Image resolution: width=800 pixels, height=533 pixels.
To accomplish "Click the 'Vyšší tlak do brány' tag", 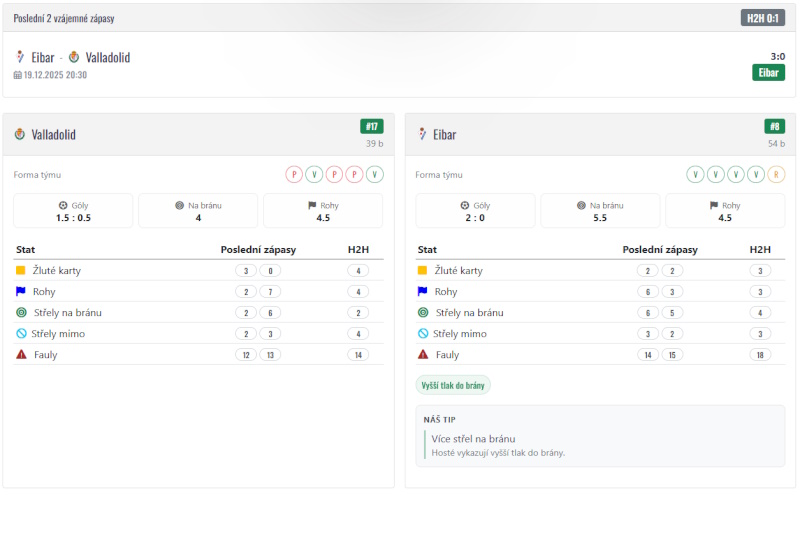I will 453,385.
